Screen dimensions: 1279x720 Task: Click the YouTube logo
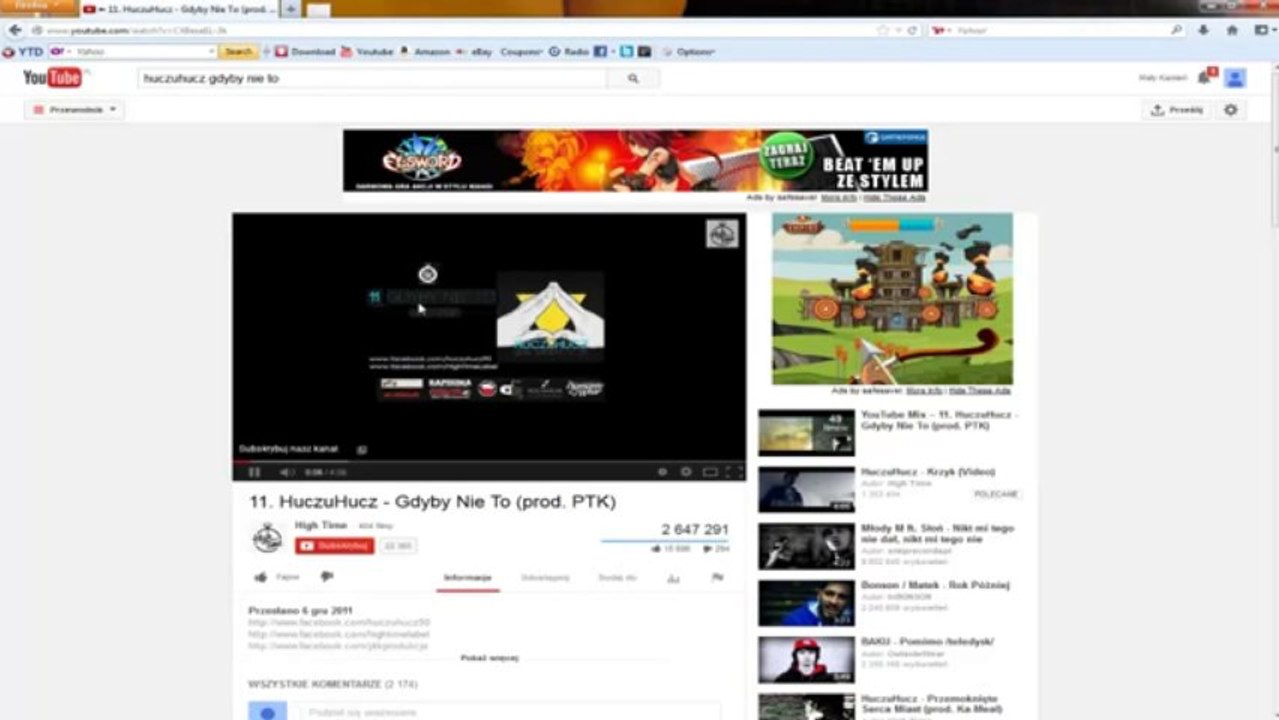click(52, 77)
